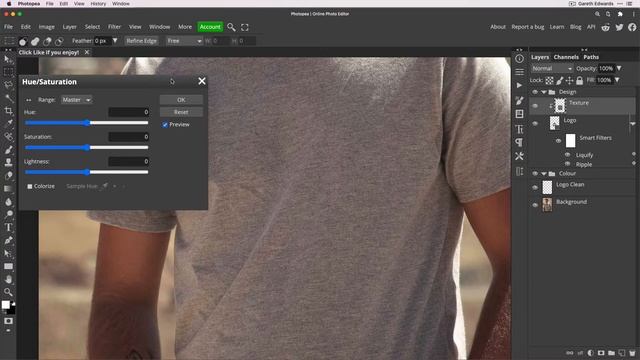Select the Zoom tool in left toolbar
This screenshot has height=360, width=640.
pos(8,292)
